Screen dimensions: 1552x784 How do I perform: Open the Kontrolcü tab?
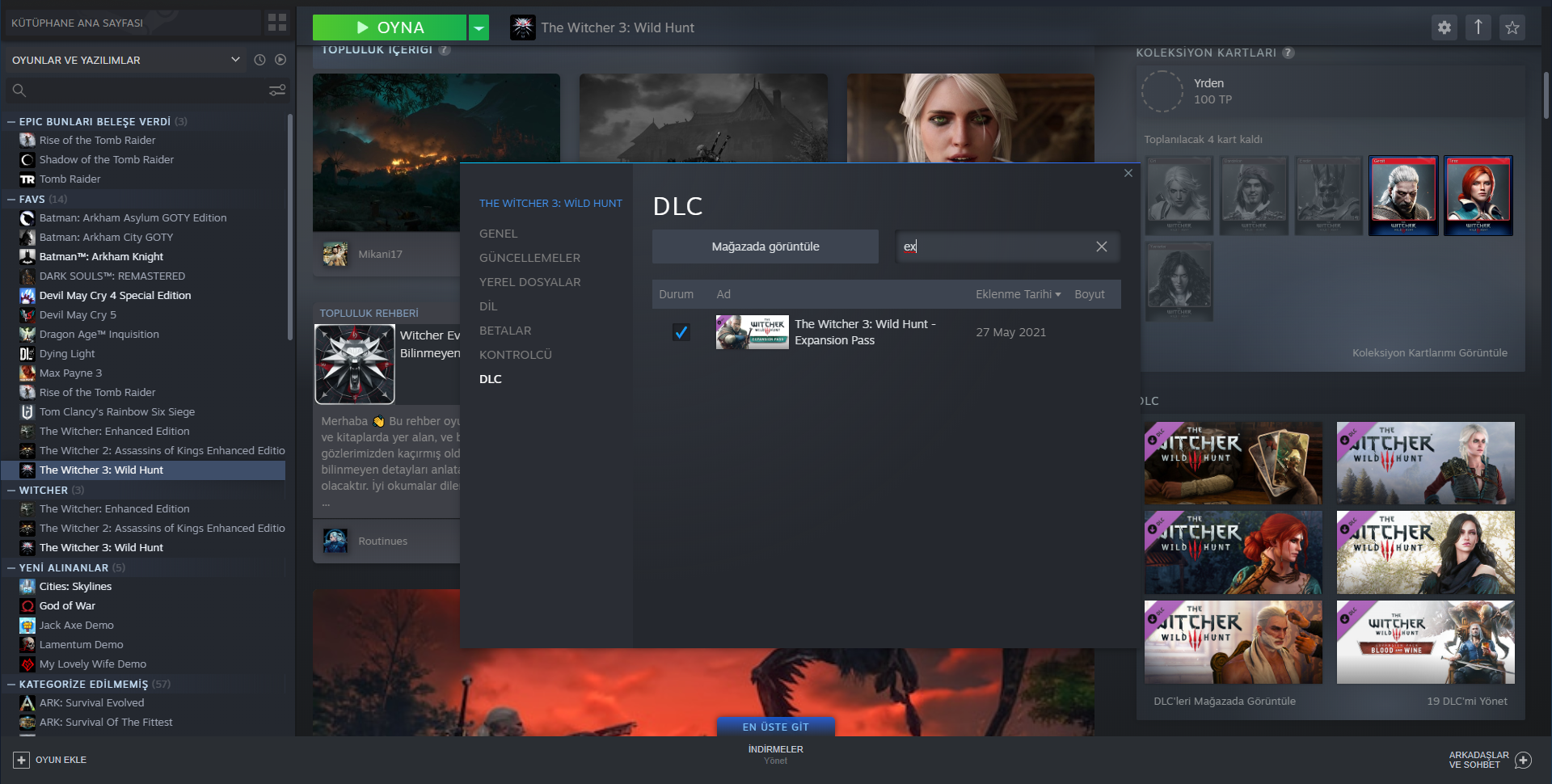[x=515, y=355]
